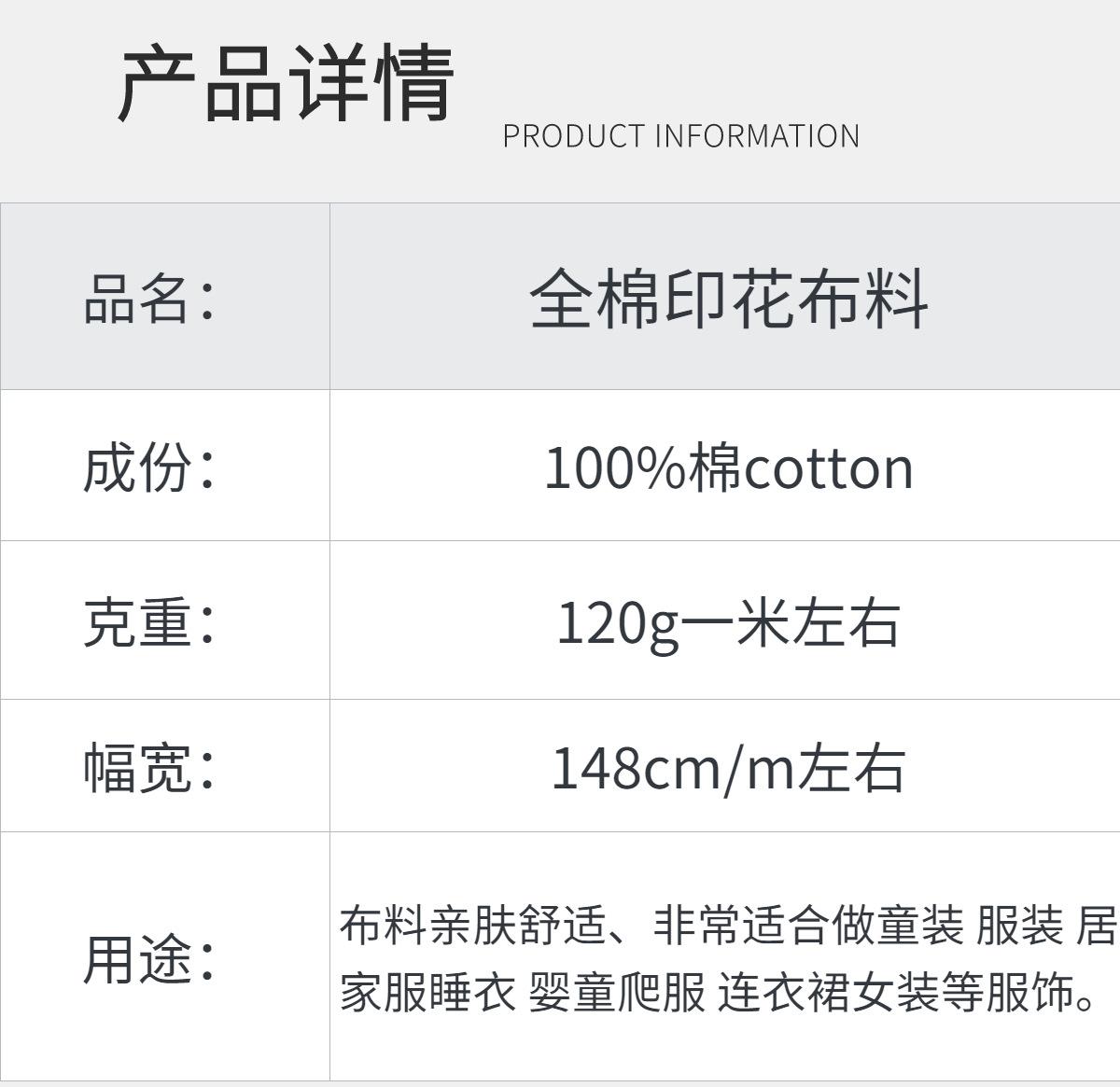The width and height of the screenshot is (1120, 1087).
Task: Select the 幅宽 row label
Action: click(149, 768)
